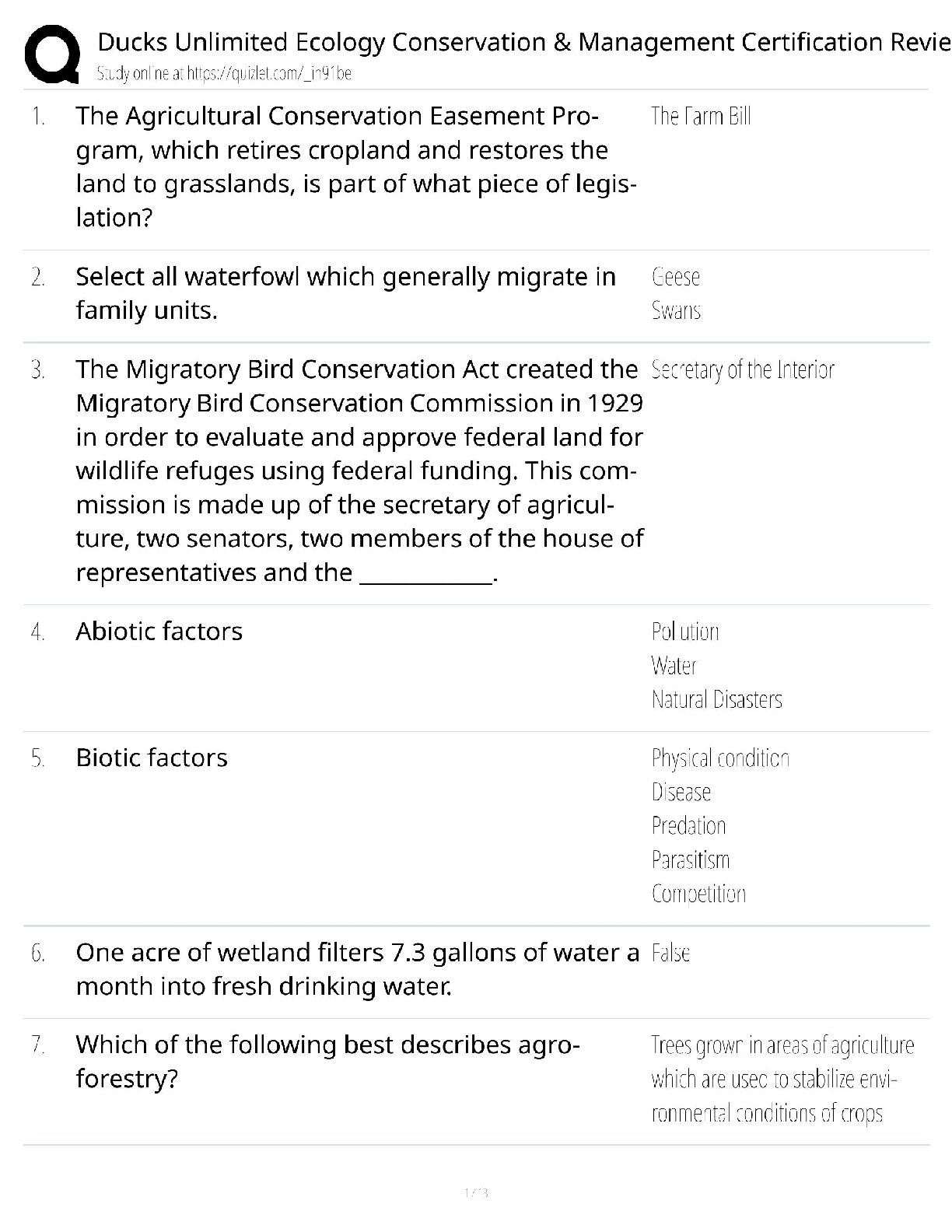Select the agroforestry question text
The width and height of the screenshot is (952, 1232).
pyautogui.click(x=327, y=1062)
